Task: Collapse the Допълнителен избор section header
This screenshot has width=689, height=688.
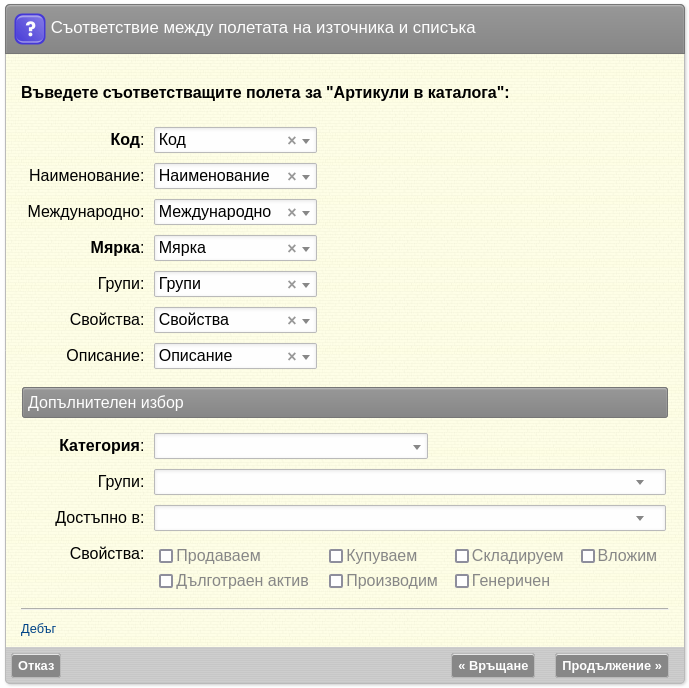Action: [x=345, y=403]
